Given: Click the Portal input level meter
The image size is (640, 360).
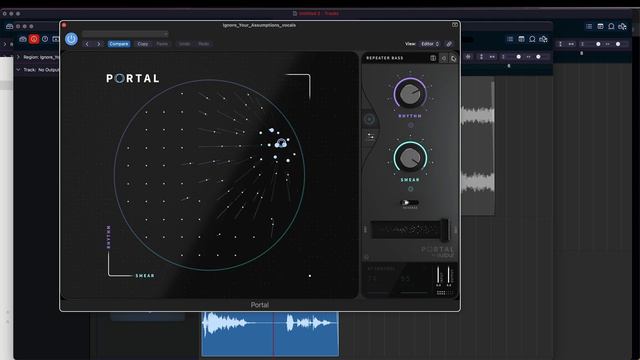Looking at the screenshot, I should pyautogui.click(x=439, y=276).
